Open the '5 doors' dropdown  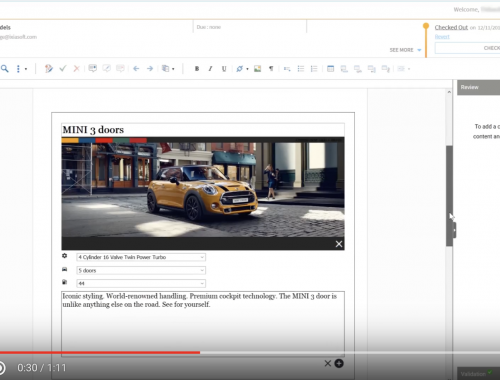pyautogui.click(x=141, y=270)
